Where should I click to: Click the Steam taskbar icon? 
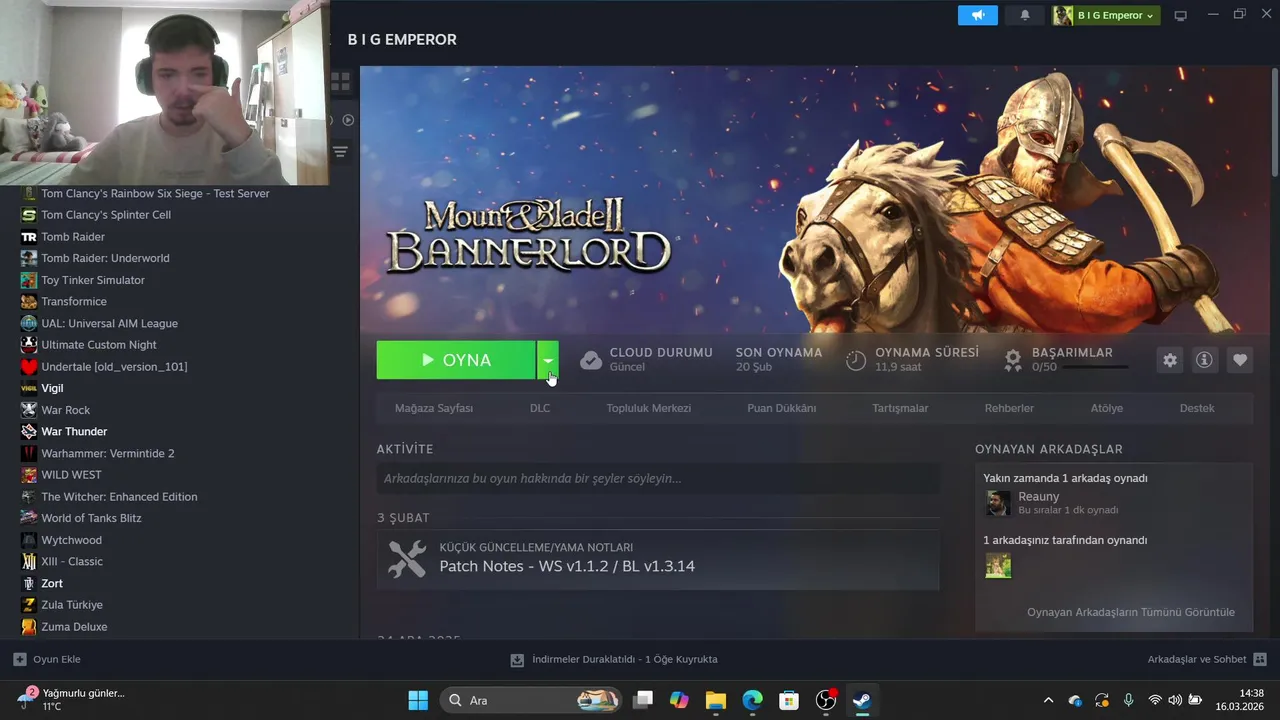861,700
